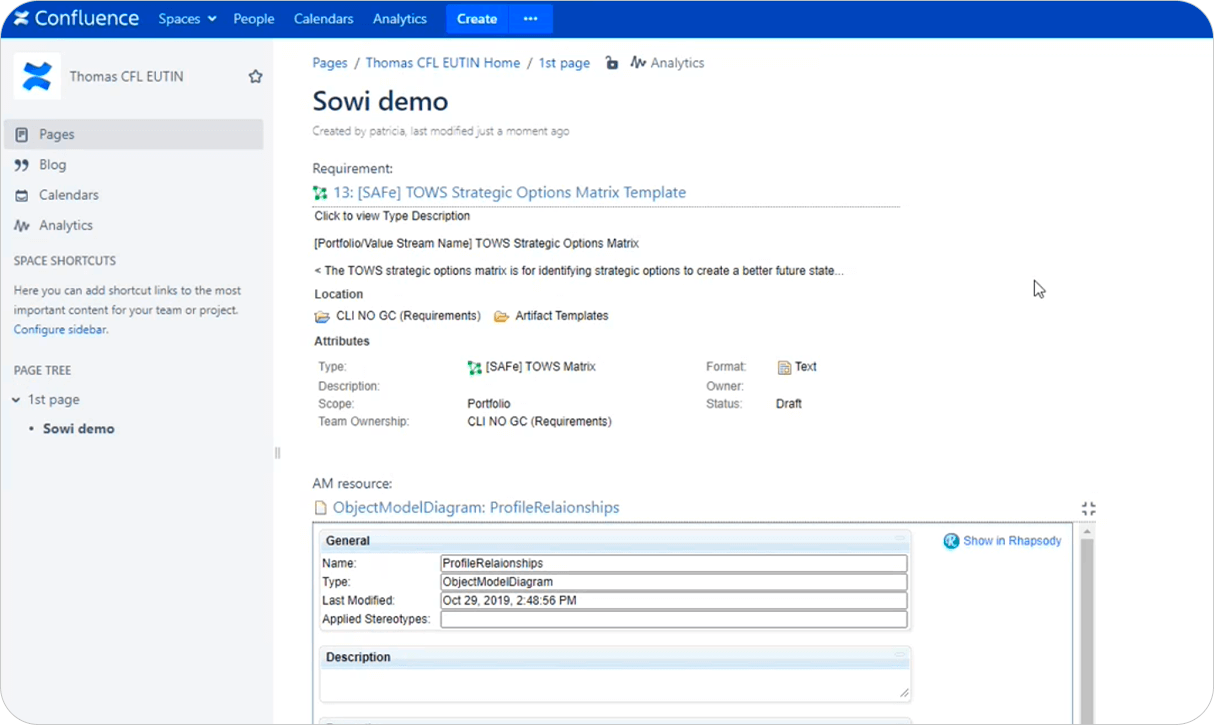This screenshot has height=725, width=1214.
Task: Click the Draft status value
Action: point(789,404)
